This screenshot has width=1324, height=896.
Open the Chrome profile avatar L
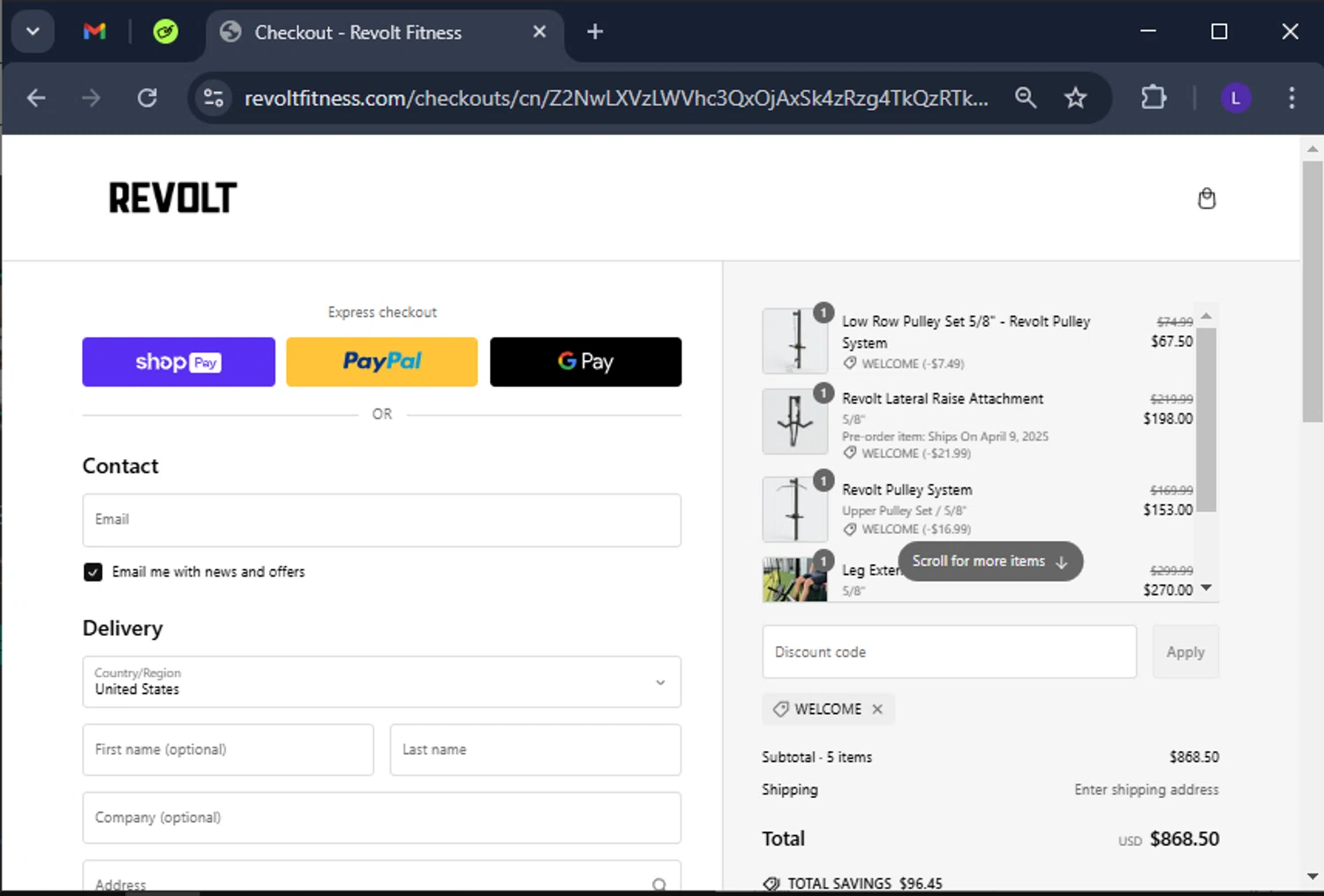1236,98
